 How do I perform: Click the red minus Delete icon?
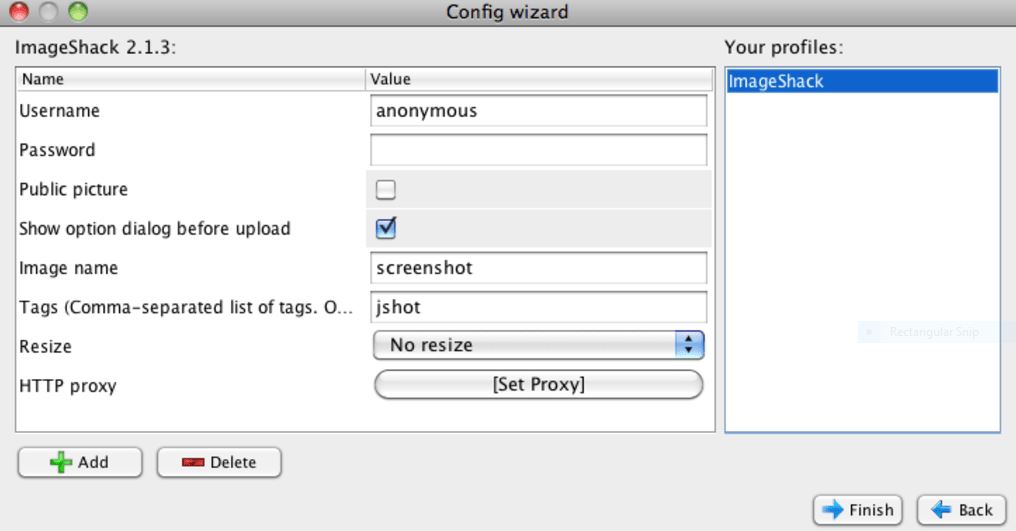pyautogui.click(x=193, y=462)
